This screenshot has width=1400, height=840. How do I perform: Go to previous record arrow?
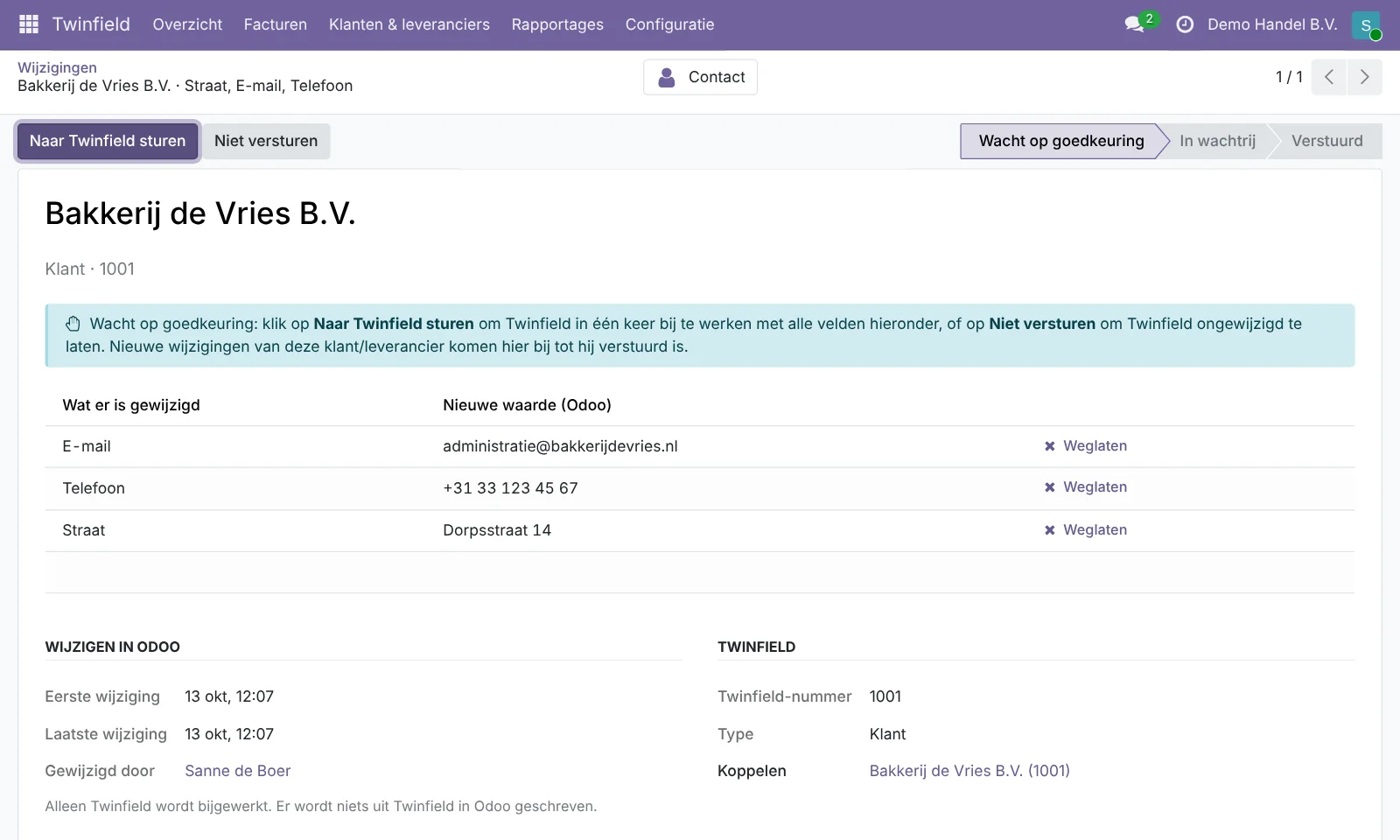pyautogui.click(x=1329, y=77)
